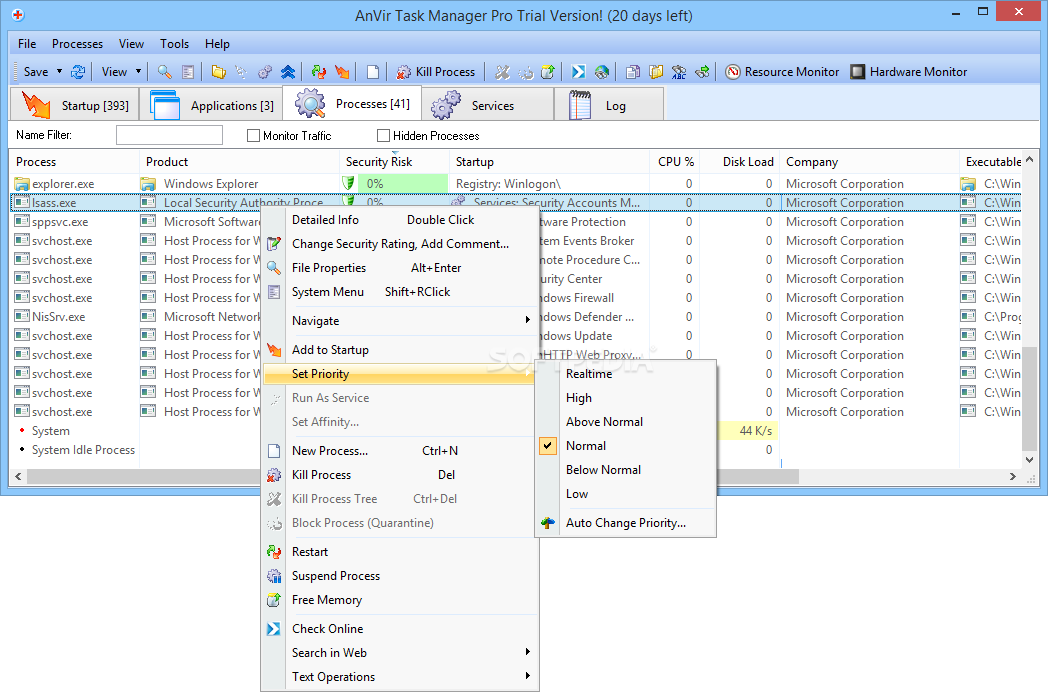Click the vertical scrollbar down arrow
1048x692 pixels.
pos(1029,459)
